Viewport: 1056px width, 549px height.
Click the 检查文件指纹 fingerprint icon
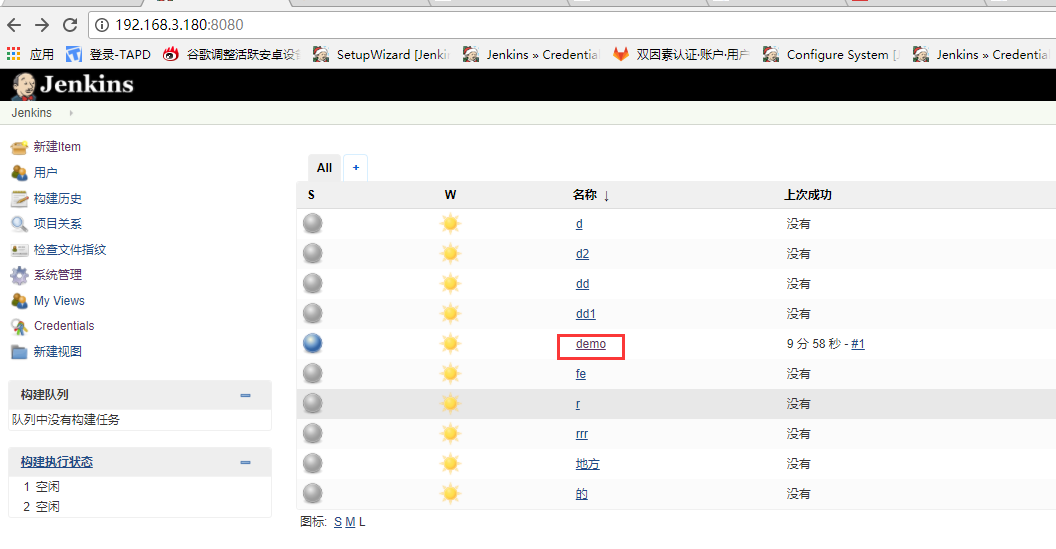[x=19, y=250]
